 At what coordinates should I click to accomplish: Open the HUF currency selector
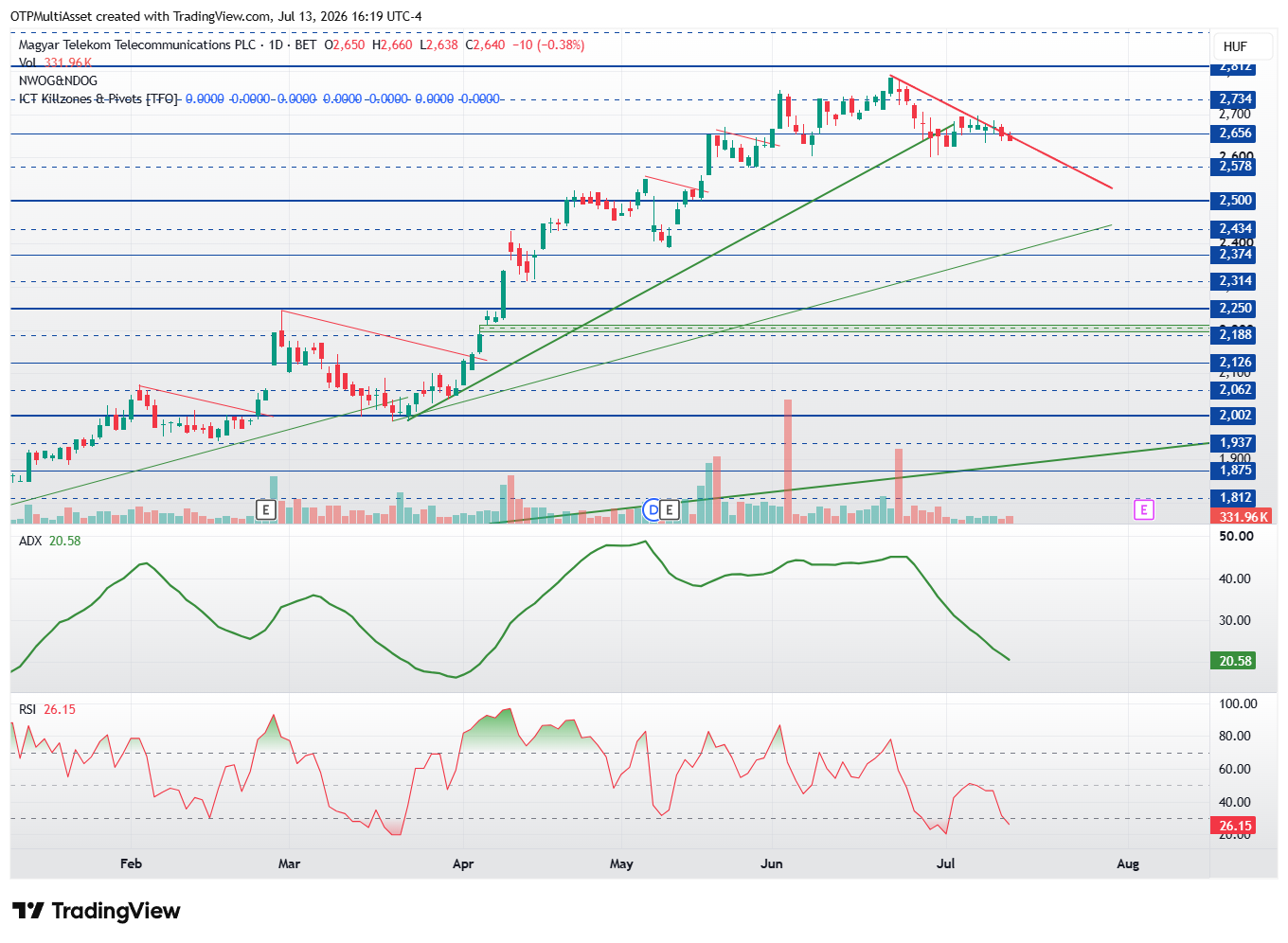click(x=1235, y=46)
